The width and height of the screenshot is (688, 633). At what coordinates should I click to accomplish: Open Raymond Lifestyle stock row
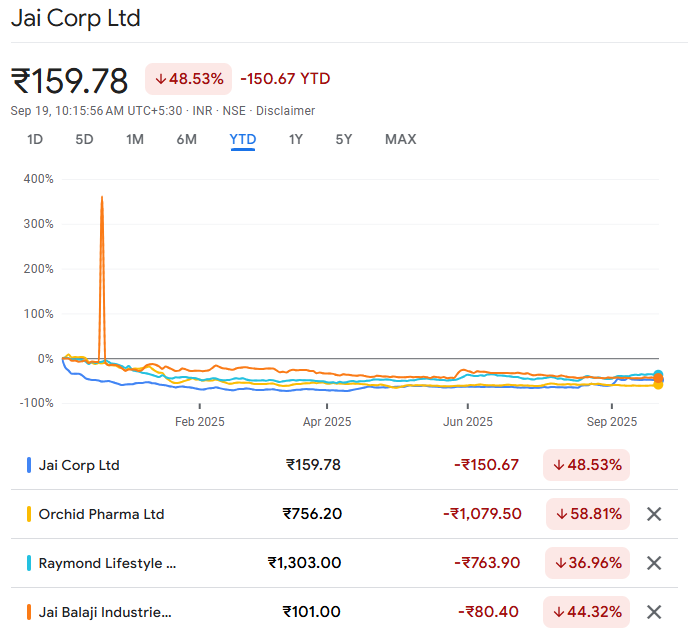[344, 563]
